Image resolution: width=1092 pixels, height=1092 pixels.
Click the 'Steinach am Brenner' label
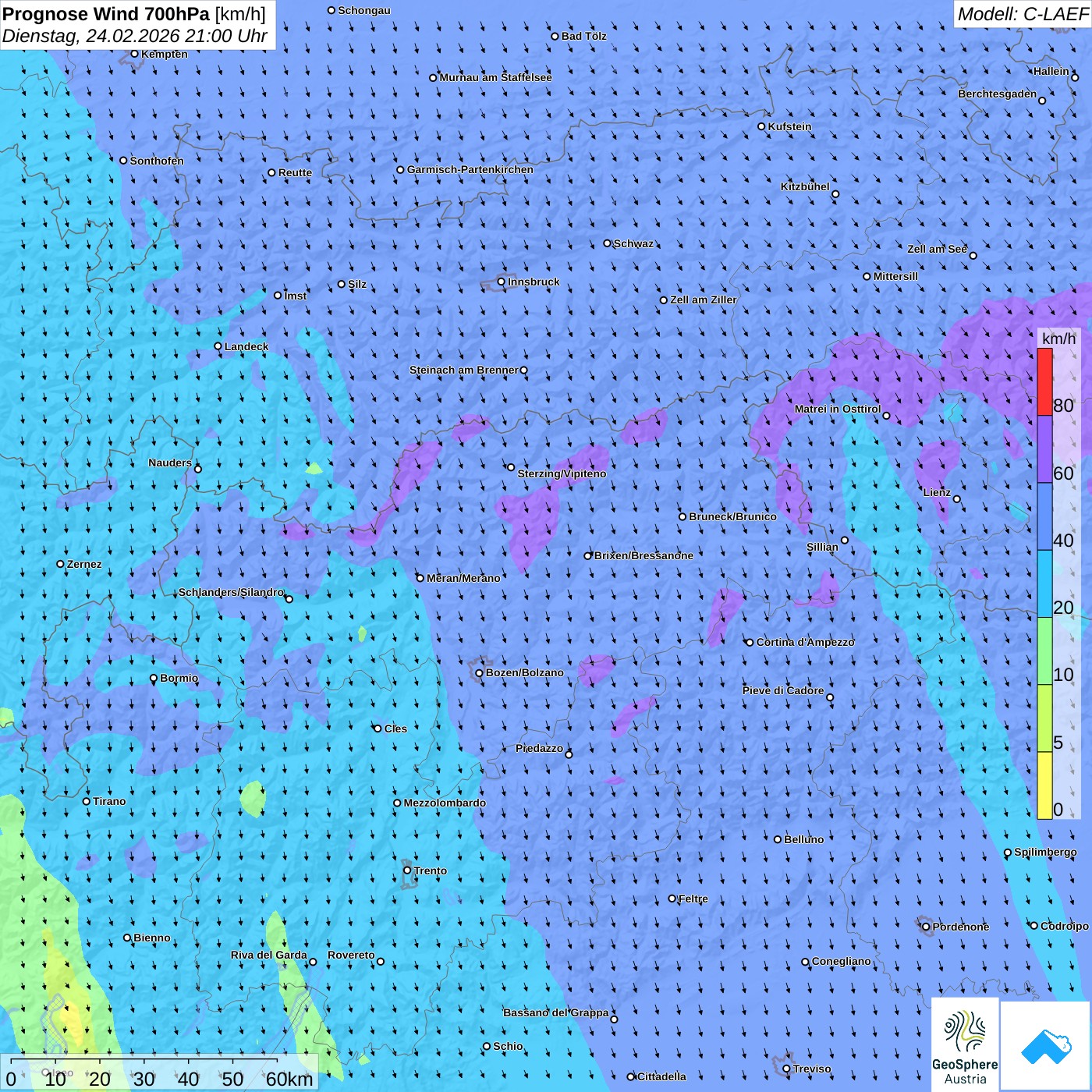pyautogui.click(x=464, y=370)
